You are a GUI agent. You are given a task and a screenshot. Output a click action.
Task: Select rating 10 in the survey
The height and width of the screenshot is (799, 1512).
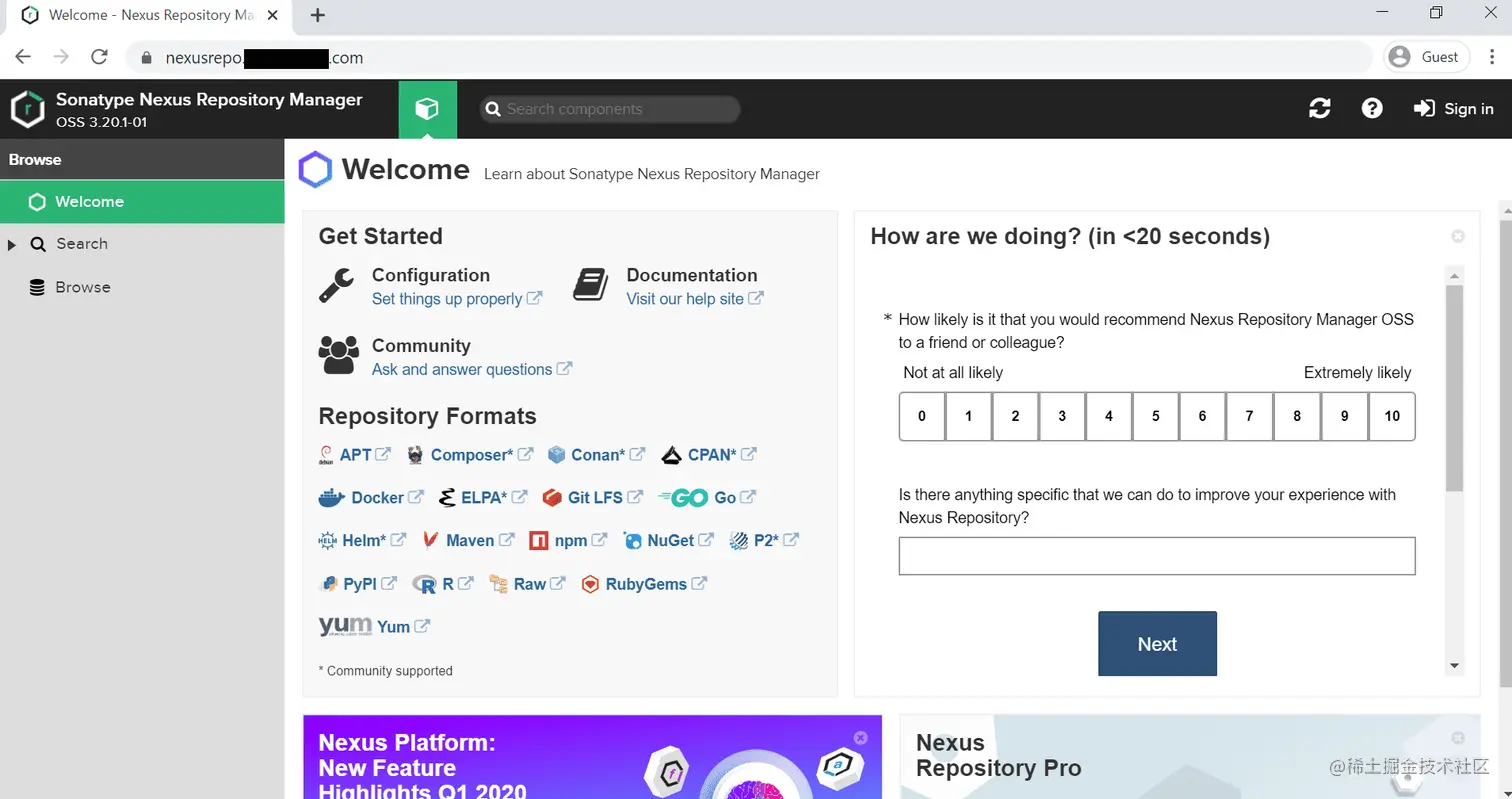pos(1392,417)
